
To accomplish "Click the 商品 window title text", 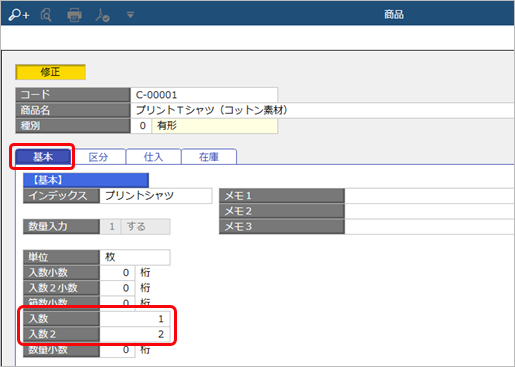I will pos(394,14).
